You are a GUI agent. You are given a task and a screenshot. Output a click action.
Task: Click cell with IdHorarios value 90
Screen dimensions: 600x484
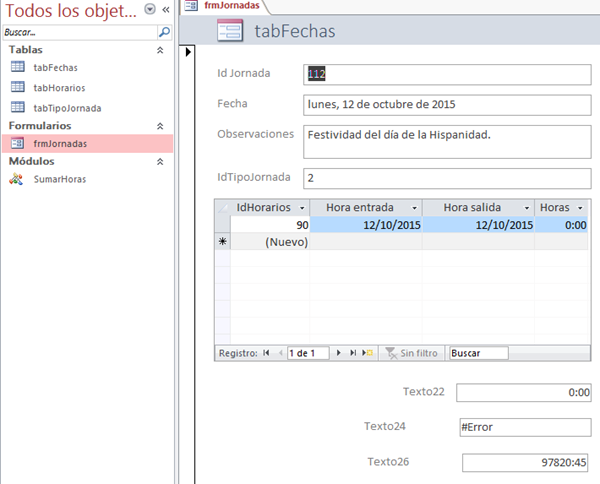click(x=270, y=225)
